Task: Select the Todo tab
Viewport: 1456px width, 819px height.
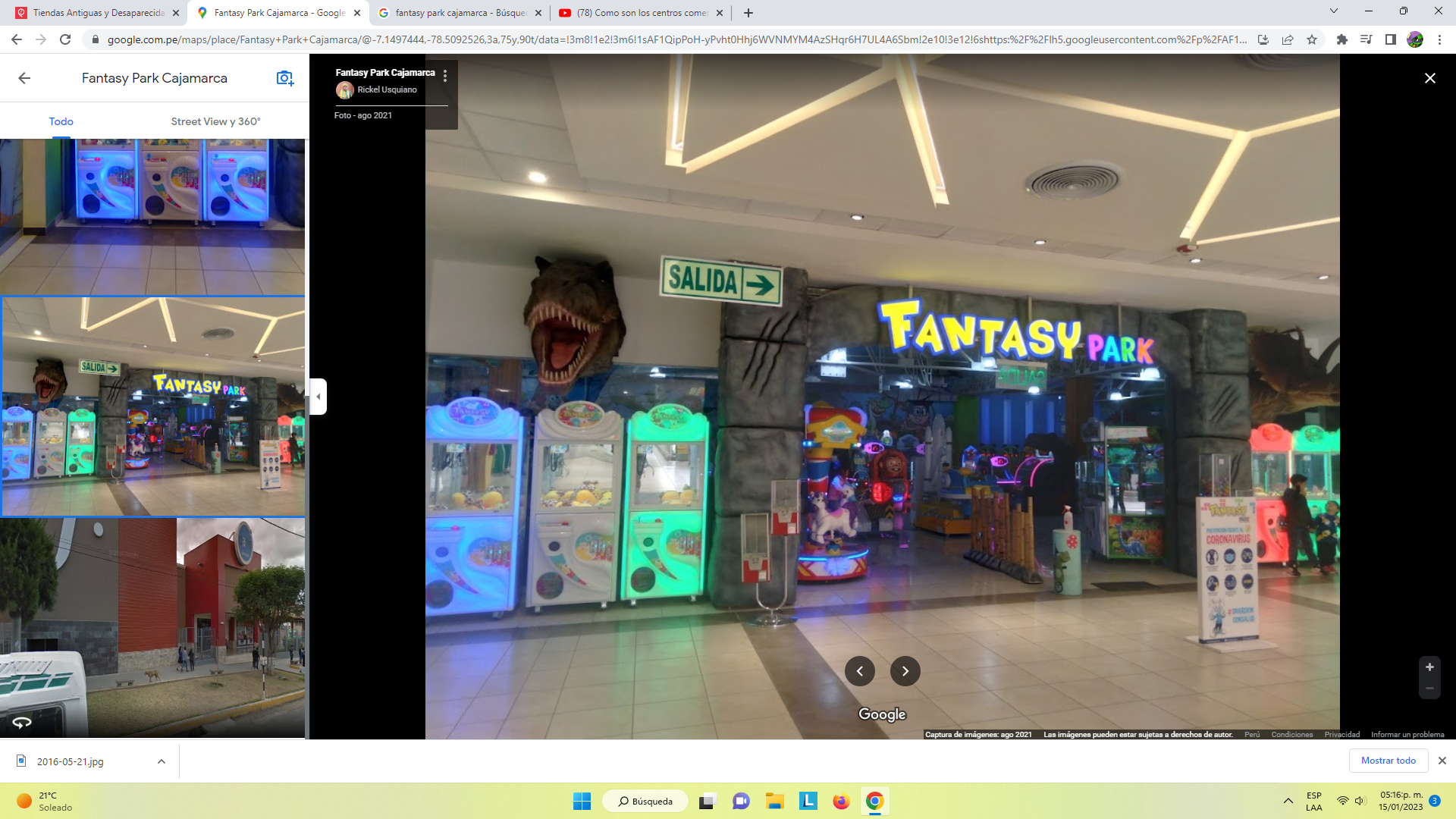Action: tap(61, 121)
